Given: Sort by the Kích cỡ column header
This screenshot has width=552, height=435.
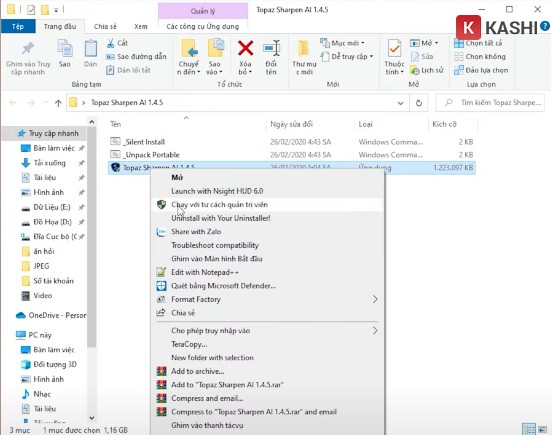Looking at the screenshot, I should coord(444,124).
